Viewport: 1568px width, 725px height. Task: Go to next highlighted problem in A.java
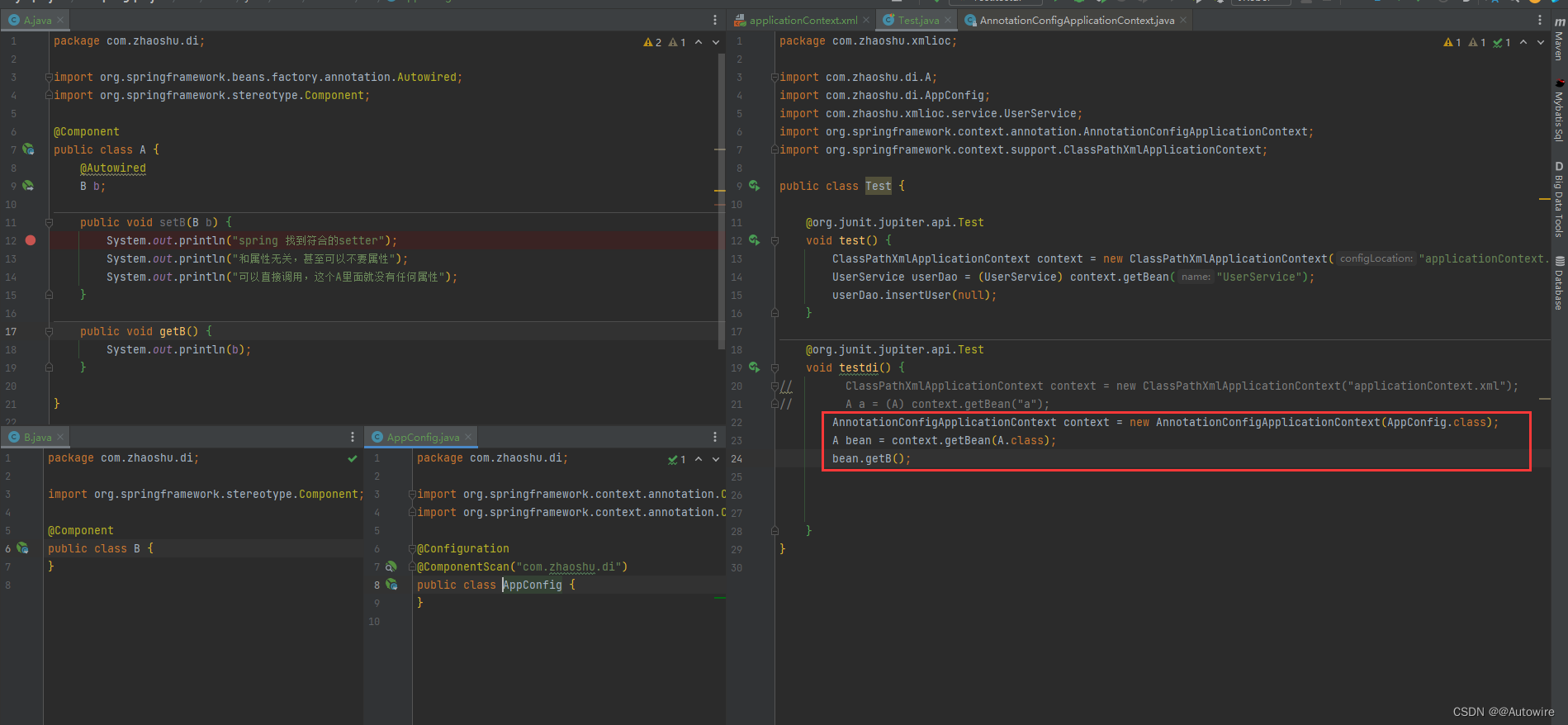pos(716,42)
